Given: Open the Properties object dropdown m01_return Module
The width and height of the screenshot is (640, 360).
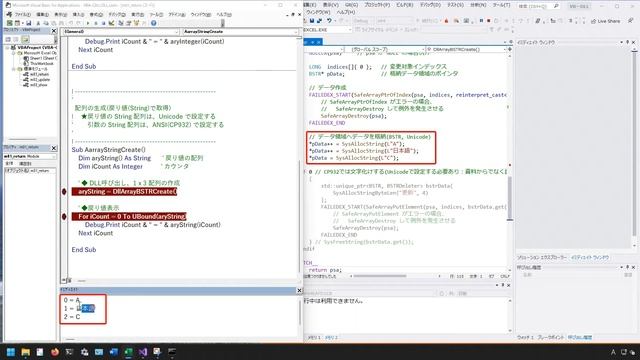Looking at the screenshot, I should pyautogui.click(x=29, y=156).
